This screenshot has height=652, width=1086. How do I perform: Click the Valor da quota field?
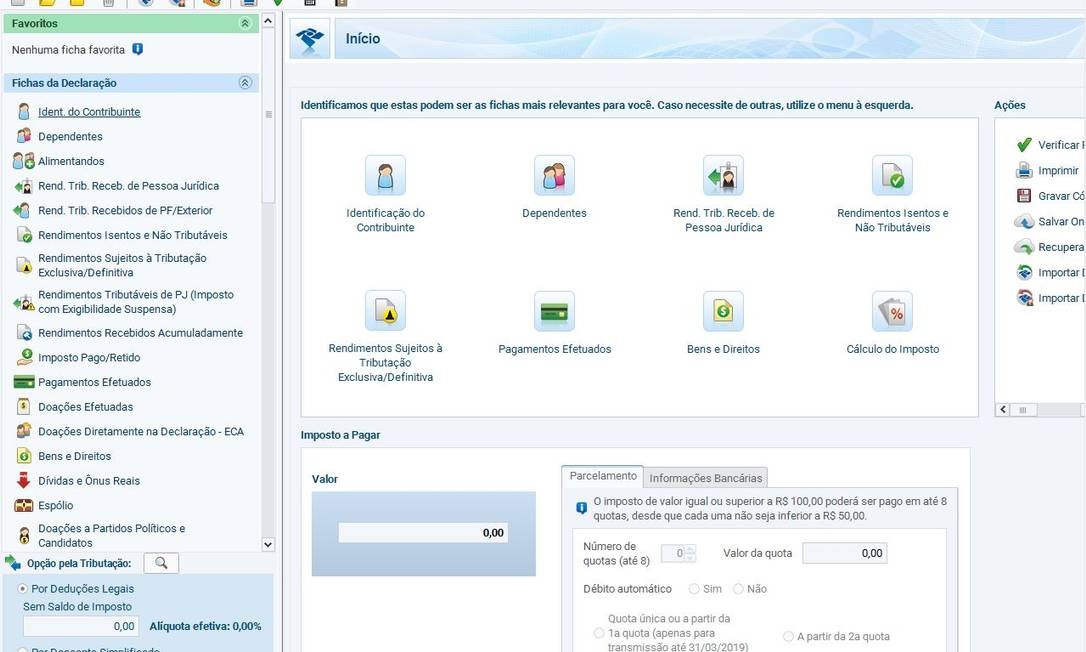click(844, 553)
